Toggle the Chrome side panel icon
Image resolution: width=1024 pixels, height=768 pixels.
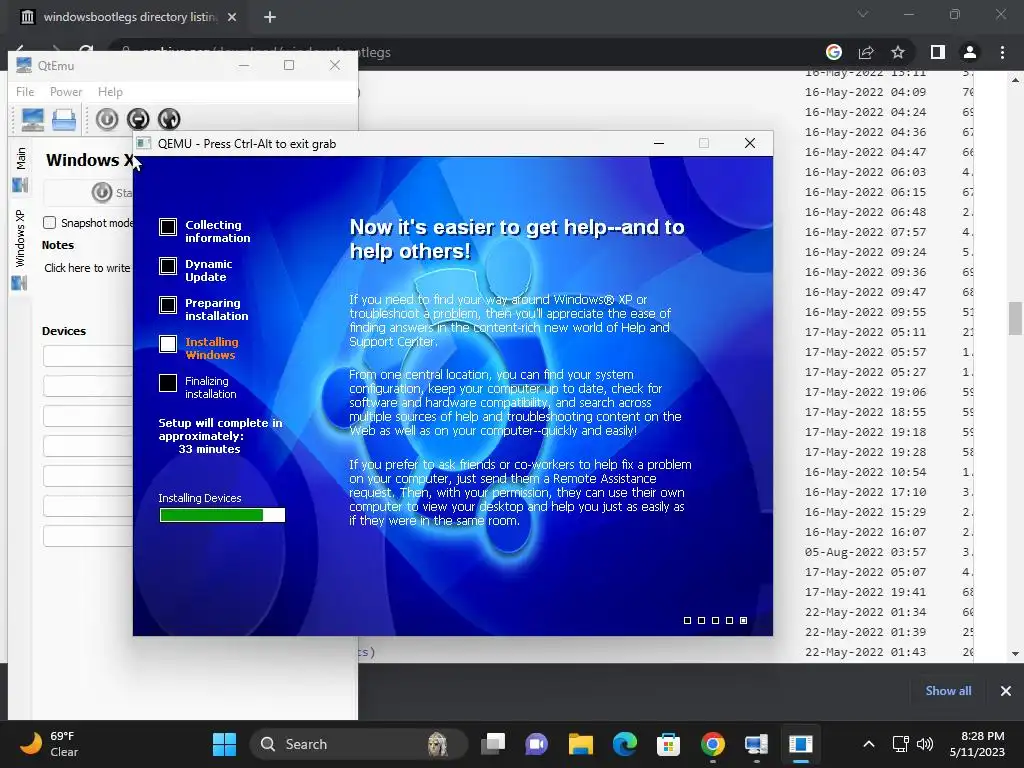pos(938,52)
